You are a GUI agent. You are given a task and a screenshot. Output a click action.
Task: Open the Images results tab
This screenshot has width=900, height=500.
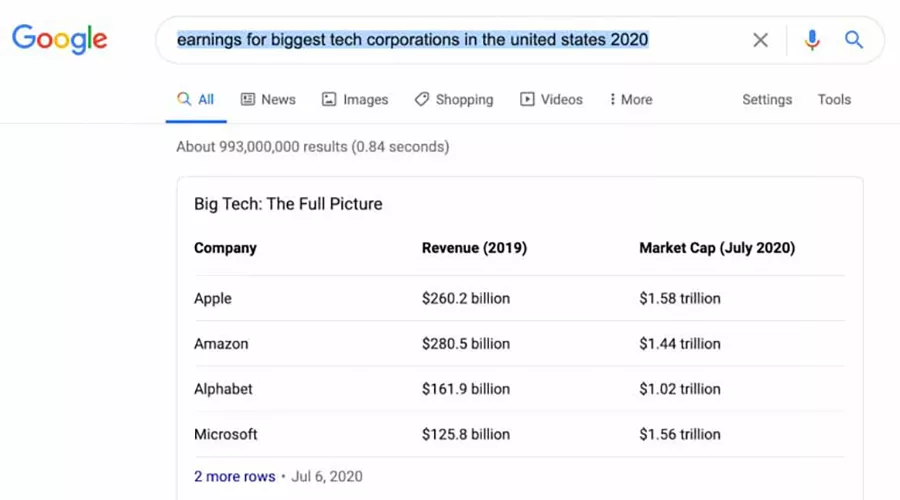point(365,99)
